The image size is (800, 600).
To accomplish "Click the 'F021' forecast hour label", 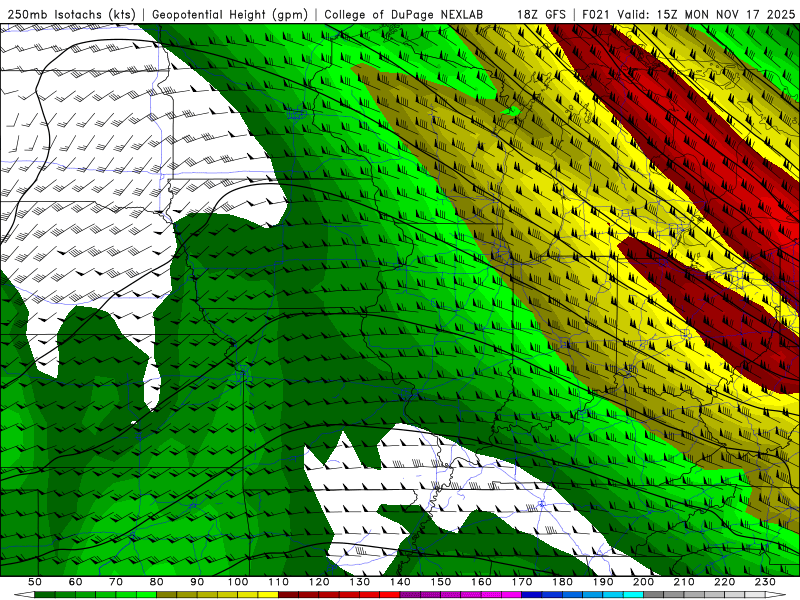I will coord(596,15).
